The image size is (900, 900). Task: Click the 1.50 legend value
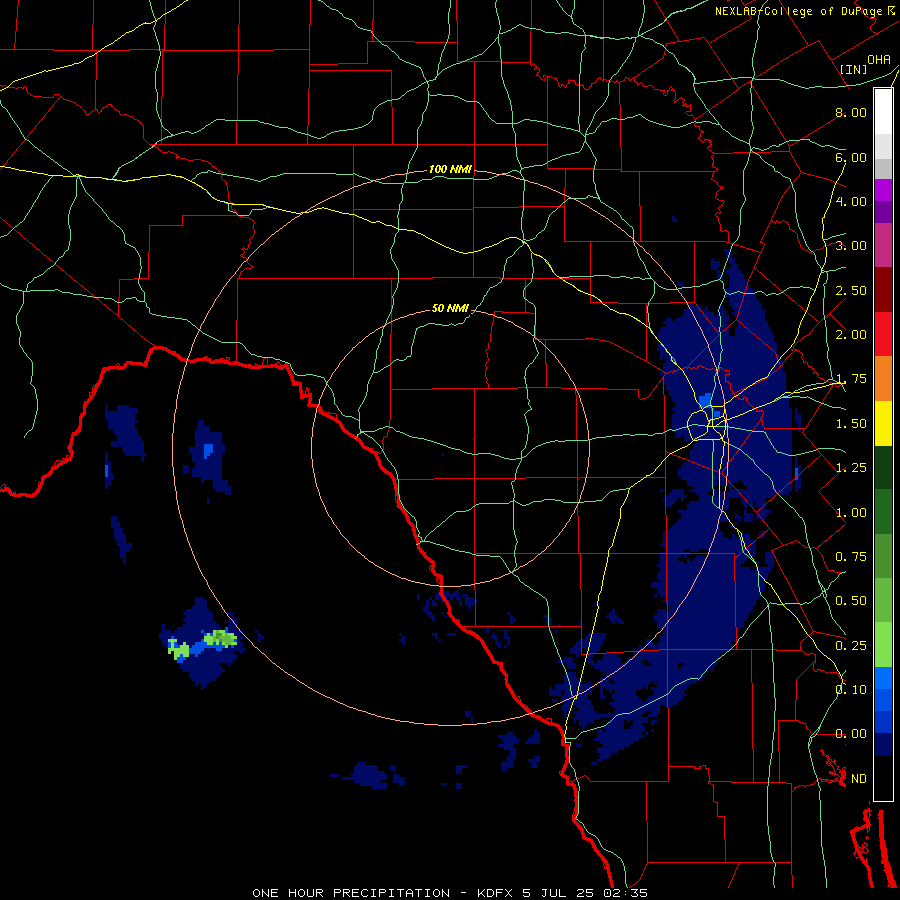[x=851, y=424]
